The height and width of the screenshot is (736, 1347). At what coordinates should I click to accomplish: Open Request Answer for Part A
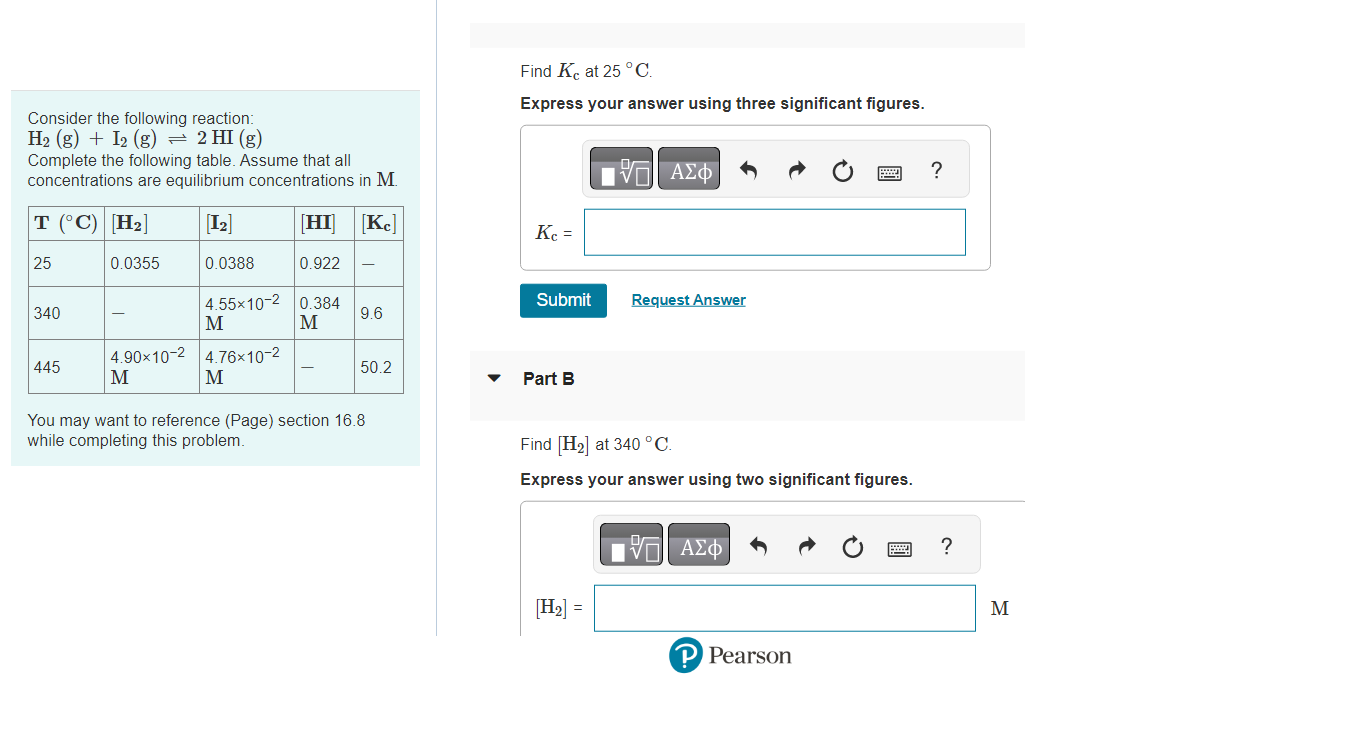click(x=688, y=300)
